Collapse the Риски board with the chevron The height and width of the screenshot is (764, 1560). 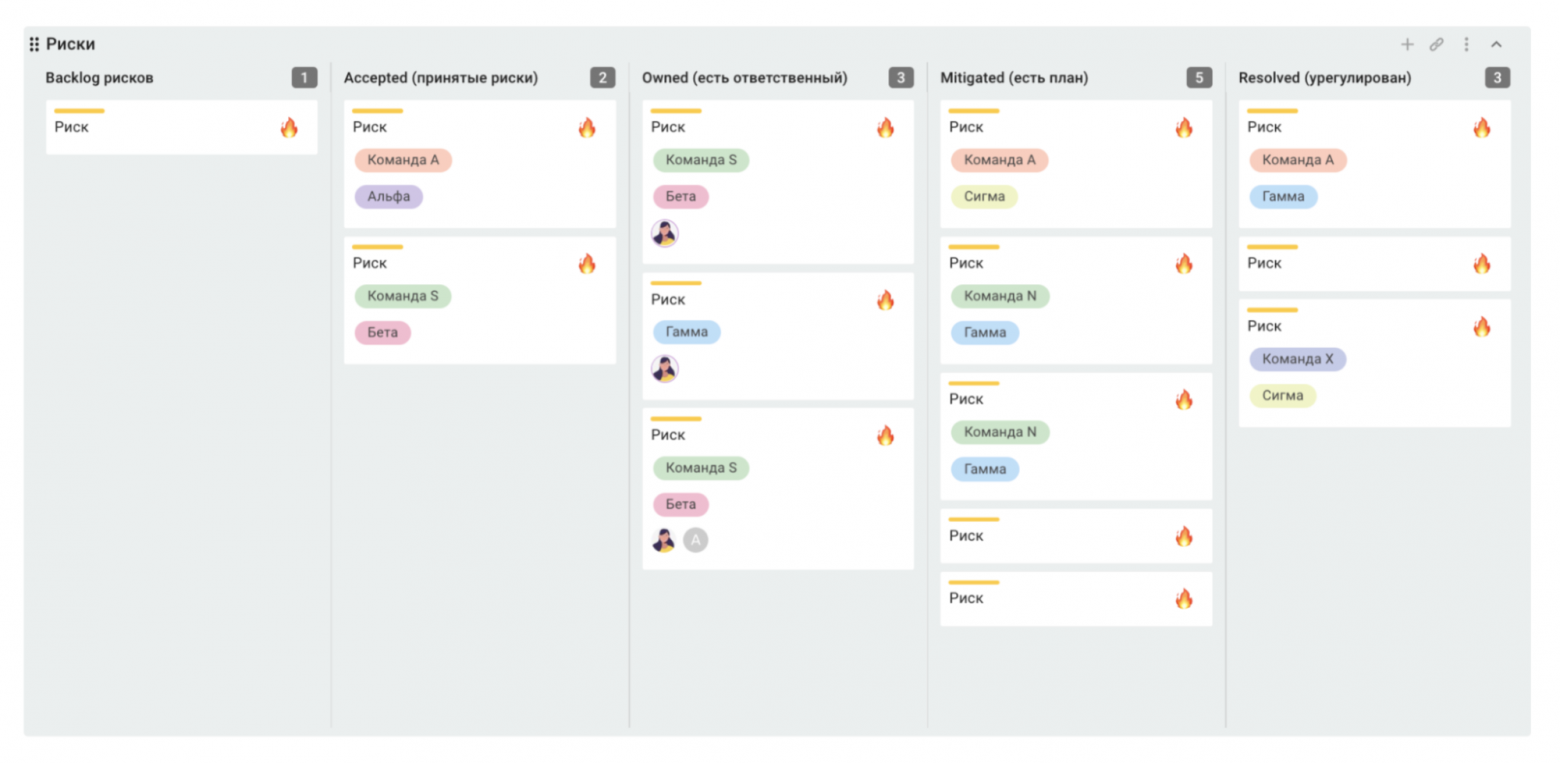point(1496,44)
